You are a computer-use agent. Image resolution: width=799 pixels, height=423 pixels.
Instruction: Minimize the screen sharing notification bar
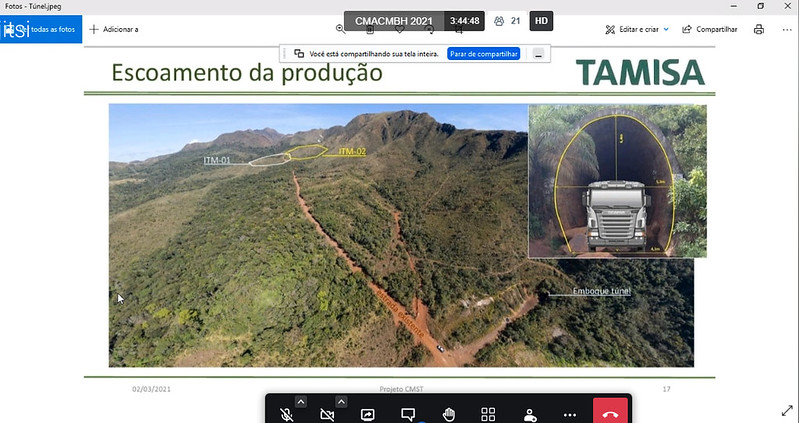[x=539, y=53]
